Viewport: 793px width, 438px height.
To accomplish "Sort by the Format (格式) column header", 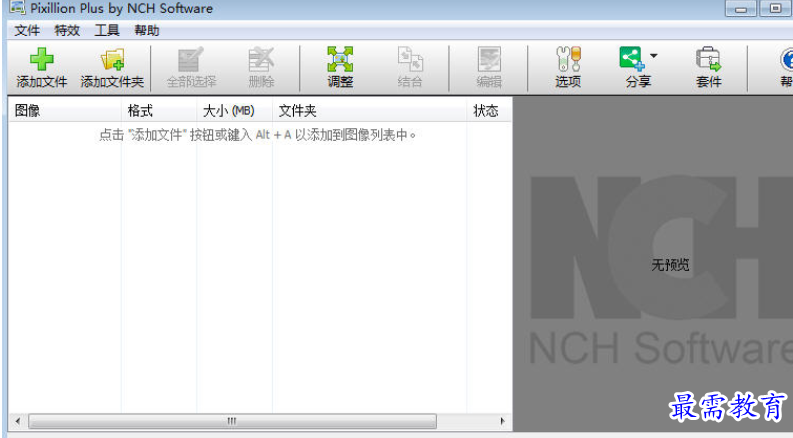I will point(159,110).
